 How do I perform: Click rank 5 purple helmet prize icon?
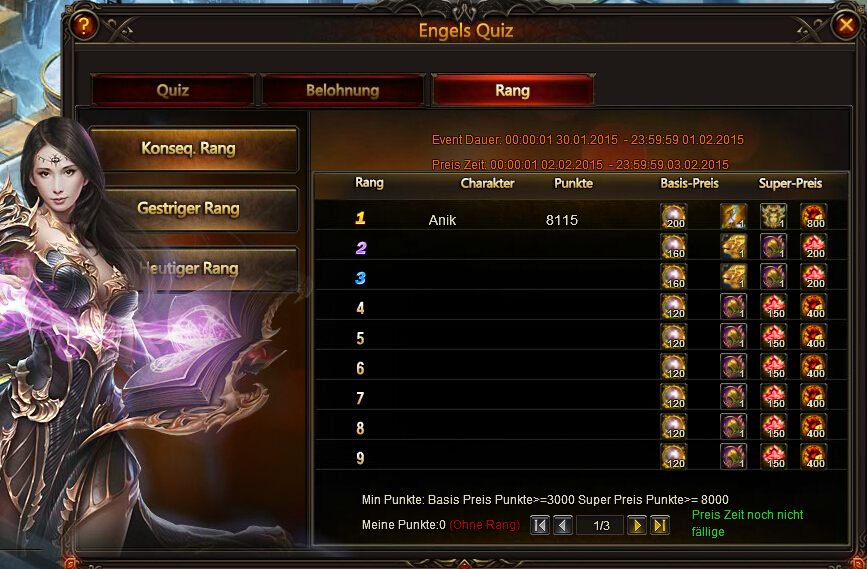[x=734, y=336]
